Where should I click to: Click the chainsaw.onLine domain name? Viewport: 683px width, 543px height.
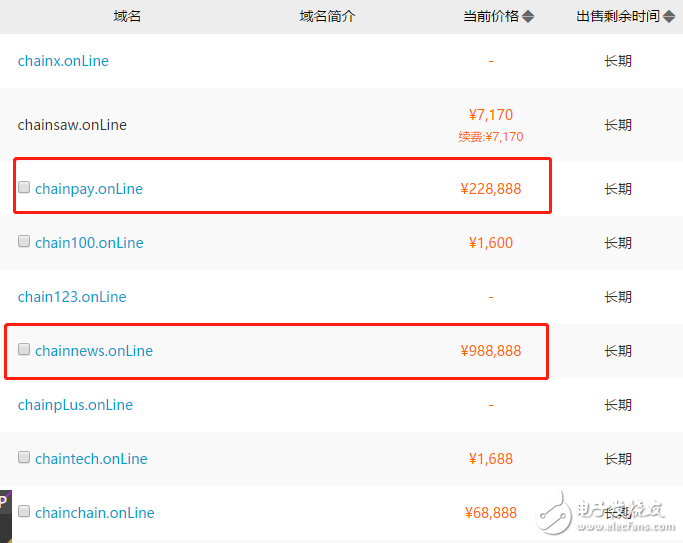point(72,125)
